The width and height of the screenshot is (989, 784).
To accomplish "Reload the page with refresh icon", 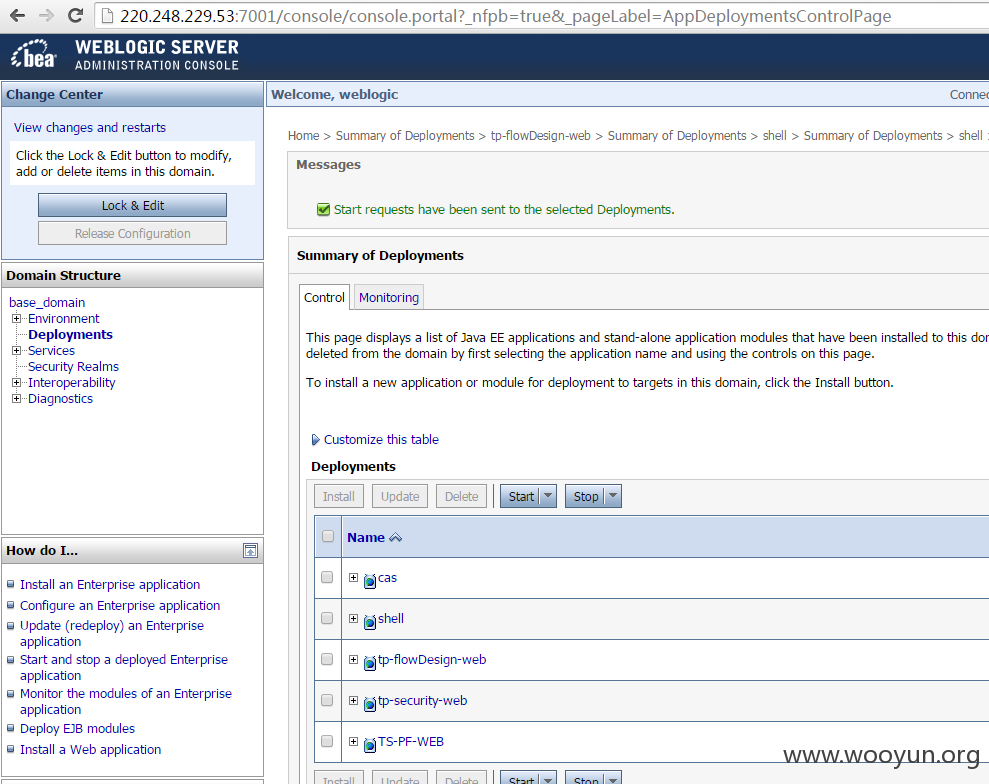I will click(x=76, y=15).
